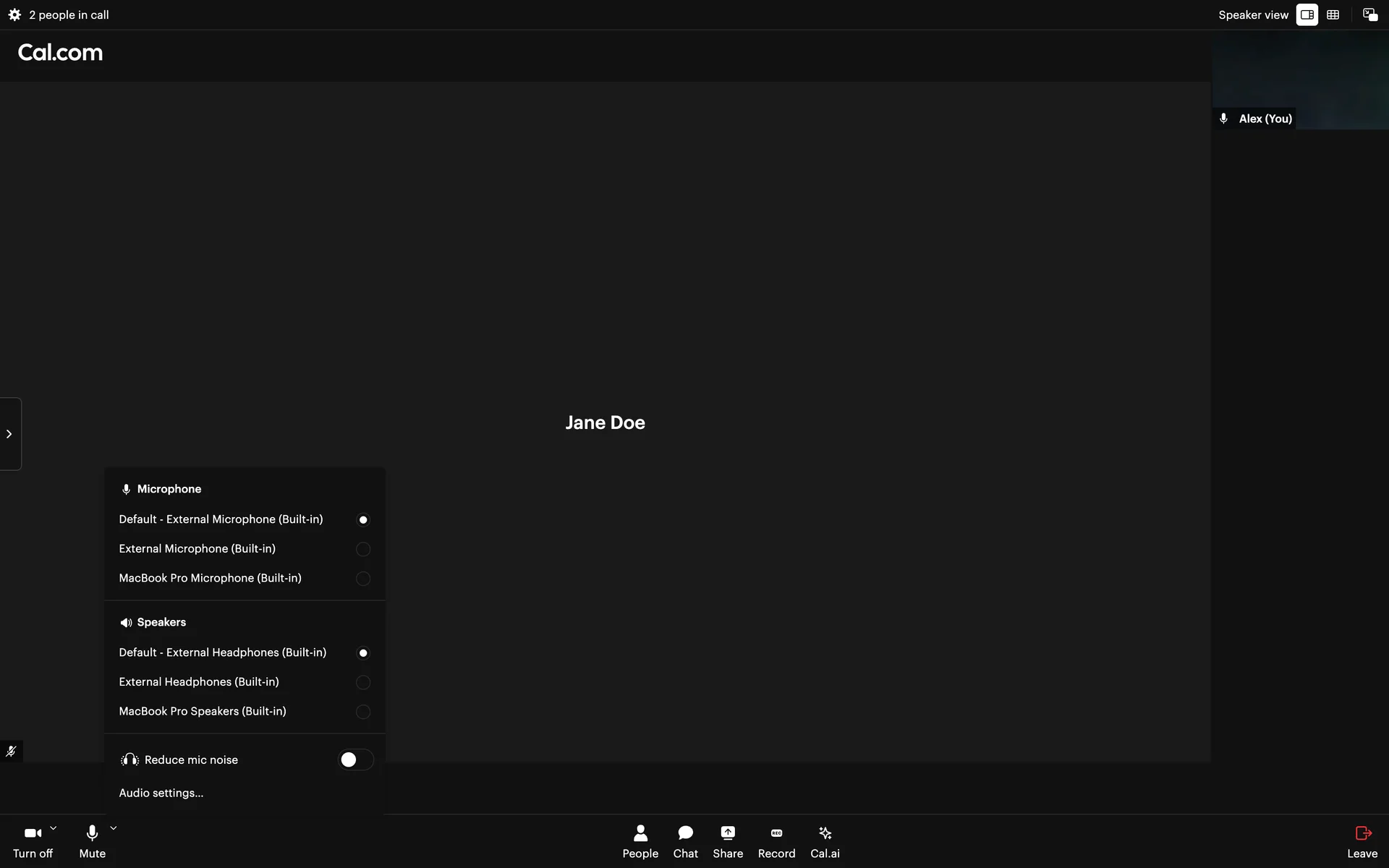This screenshot has height=868, width=1389.
Task: Expand the left side panel chevron
Action: coord(9,434)
